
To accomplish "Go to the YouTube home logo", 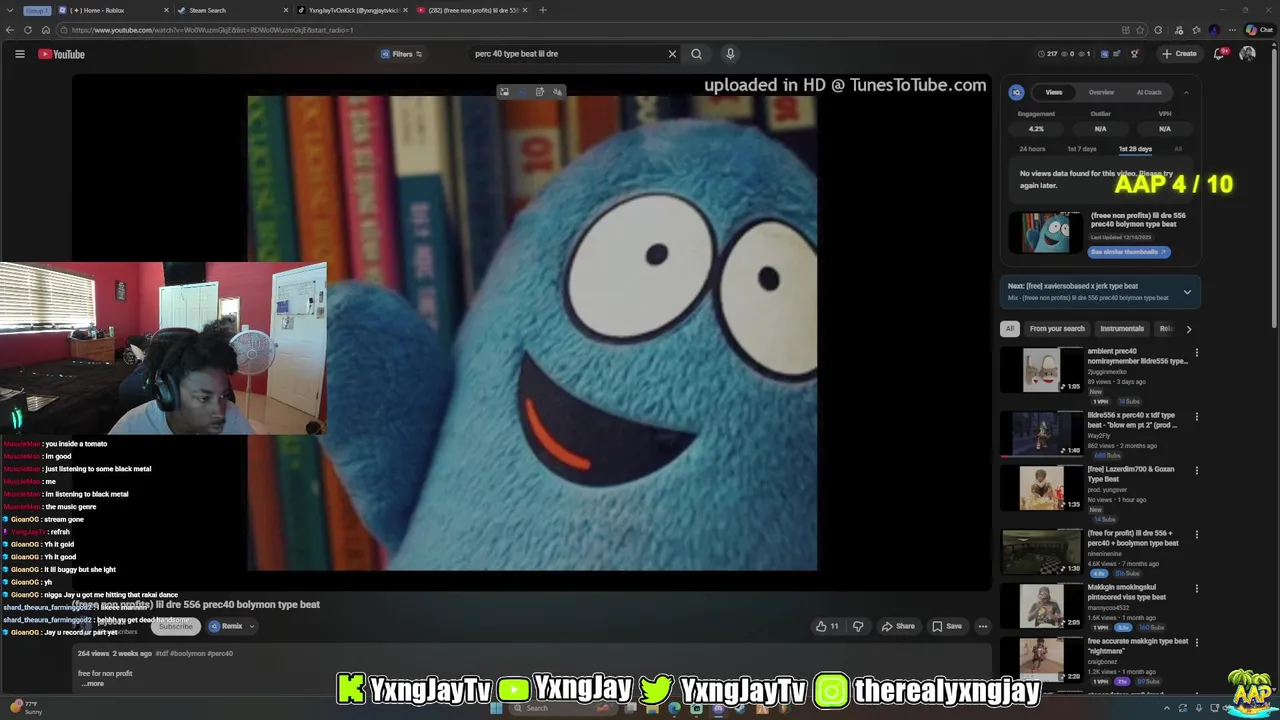I will click(62, 54).
